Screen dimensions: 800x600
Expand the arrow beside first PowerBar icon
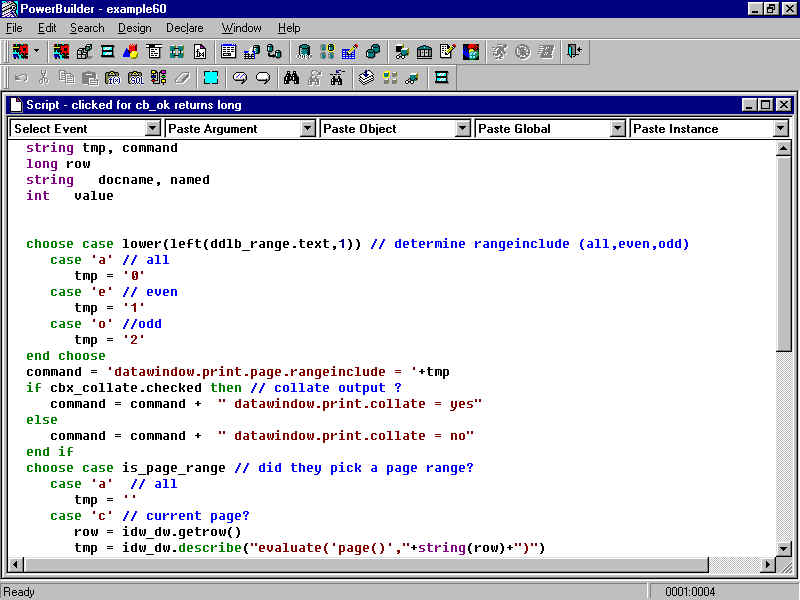37,52
